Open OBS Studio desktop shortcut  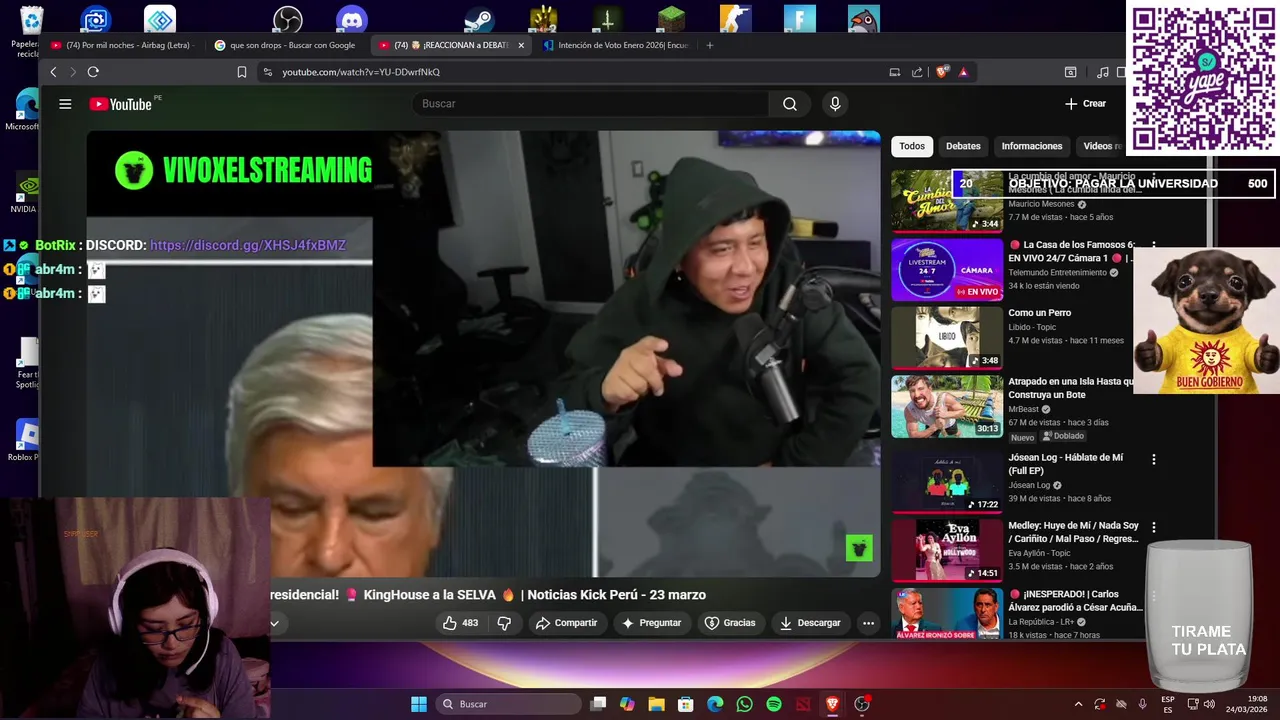pos(288,19)
